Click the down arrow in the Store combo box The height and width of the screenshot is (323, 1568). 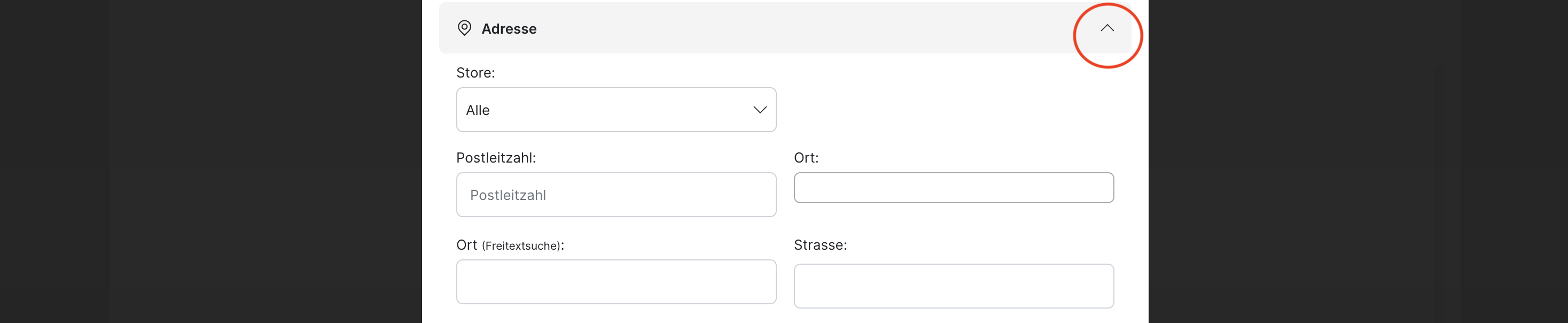click(x=759, y=110)
